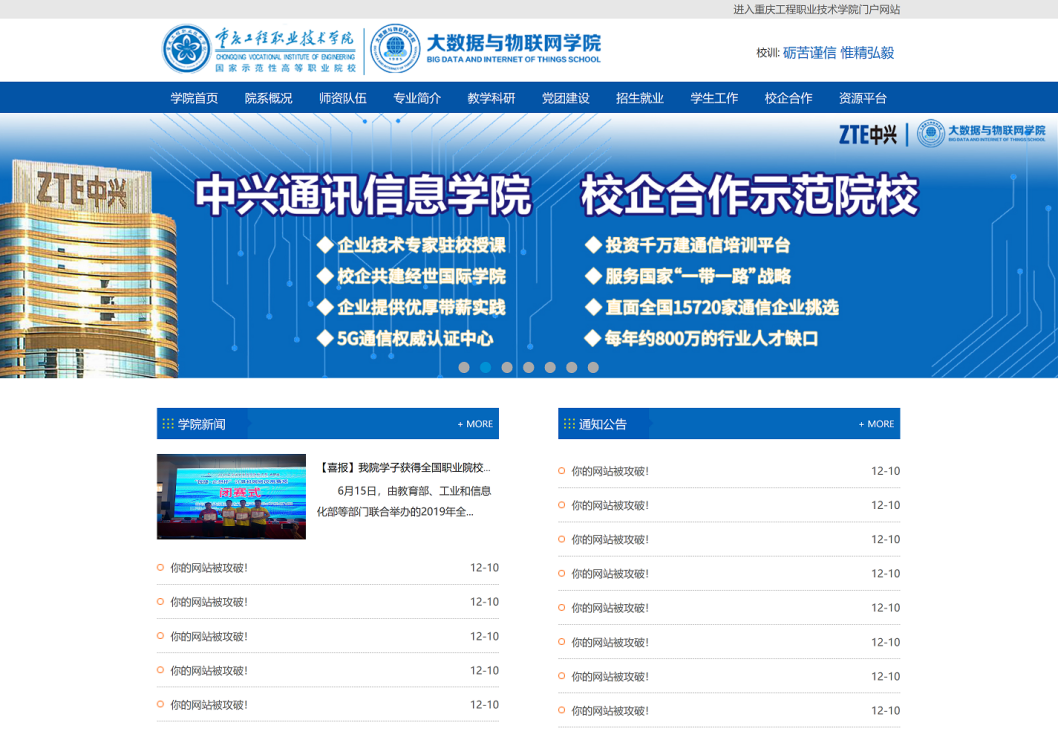
Task: Select the first carousel indicator dot
Action: (x=464, y=367)
